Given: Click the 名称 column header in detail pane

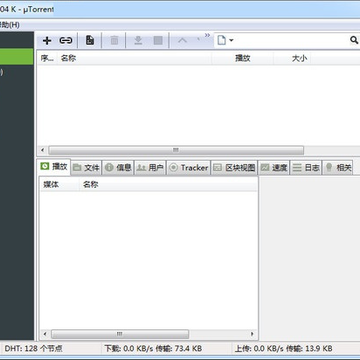Looking at the screenshot, I should [168, 185].
